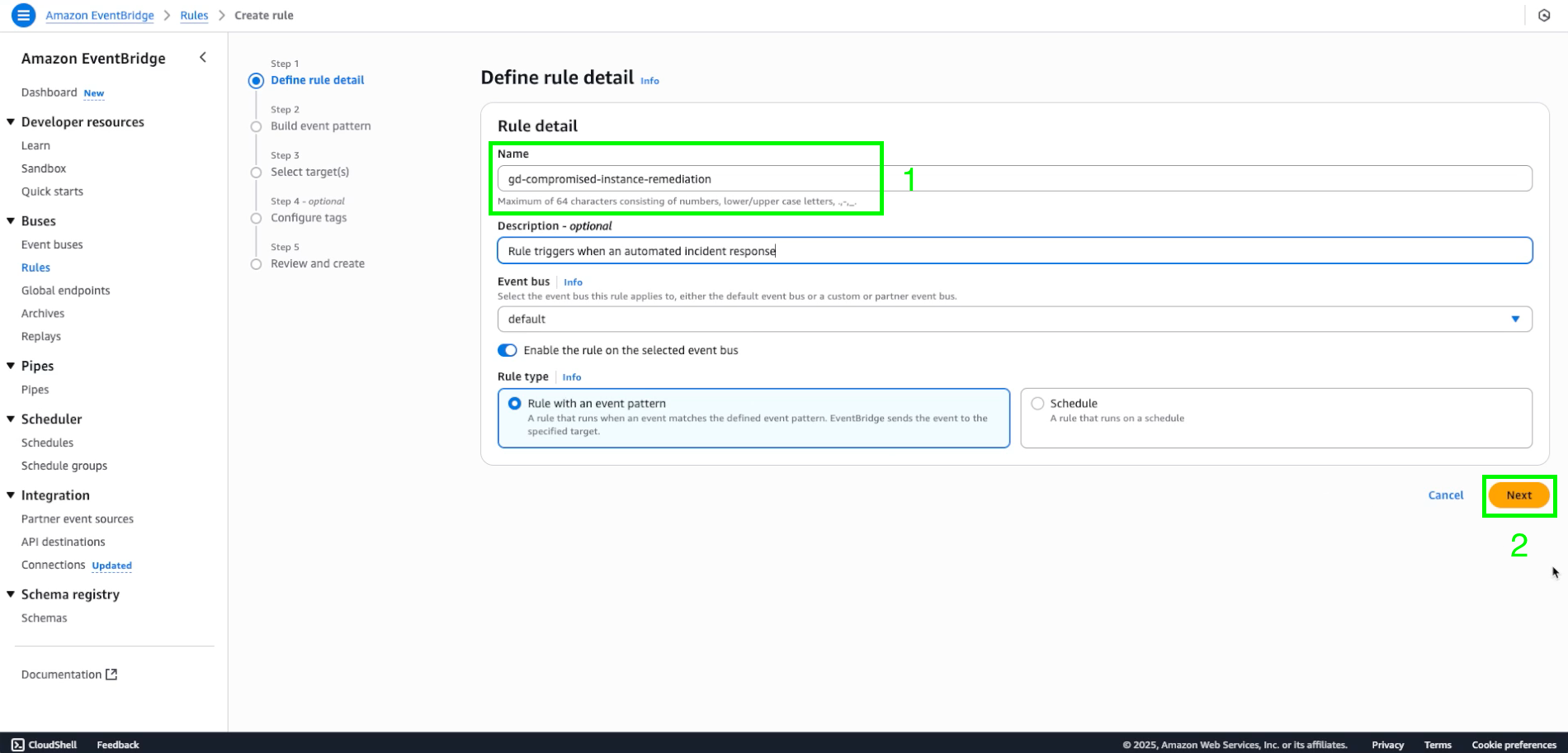Open Schedule groups in sidebar
Screen dimensions: 1568x753
coord(64,466)
